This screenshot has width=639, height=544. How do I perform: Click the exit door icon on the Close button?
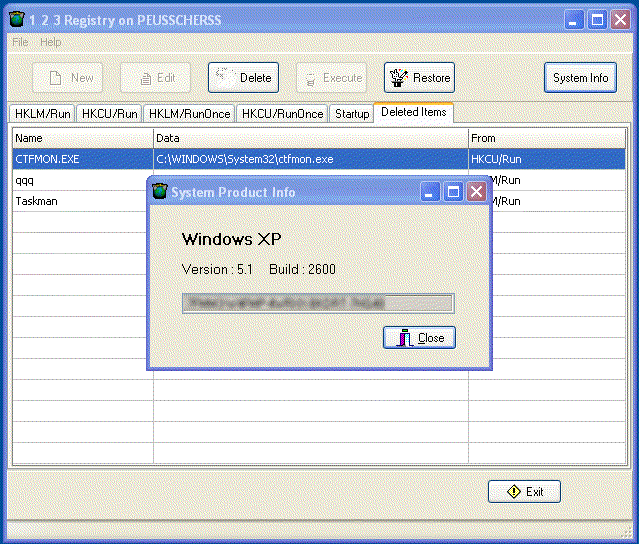point(403,338)
